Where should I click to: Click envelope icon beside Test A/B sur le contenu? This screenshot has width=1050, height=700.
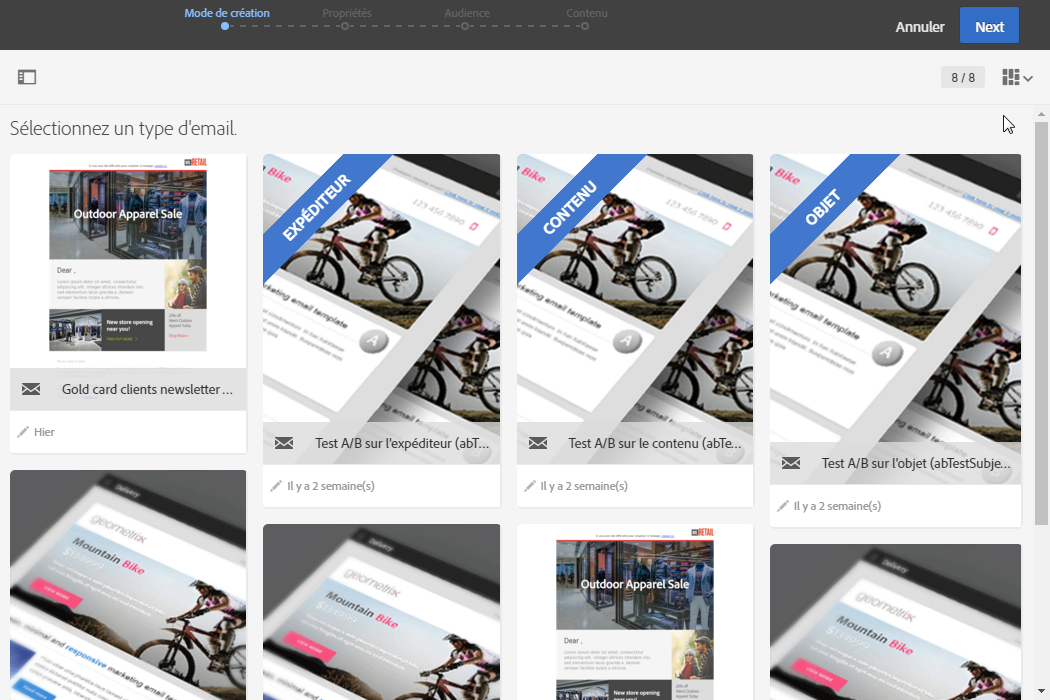pos(538,443)
